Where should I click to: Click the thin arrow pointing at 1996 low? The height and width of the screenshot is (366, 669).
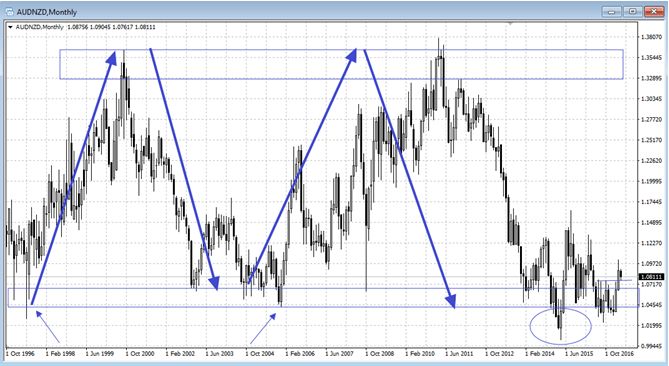pos(48,327)
